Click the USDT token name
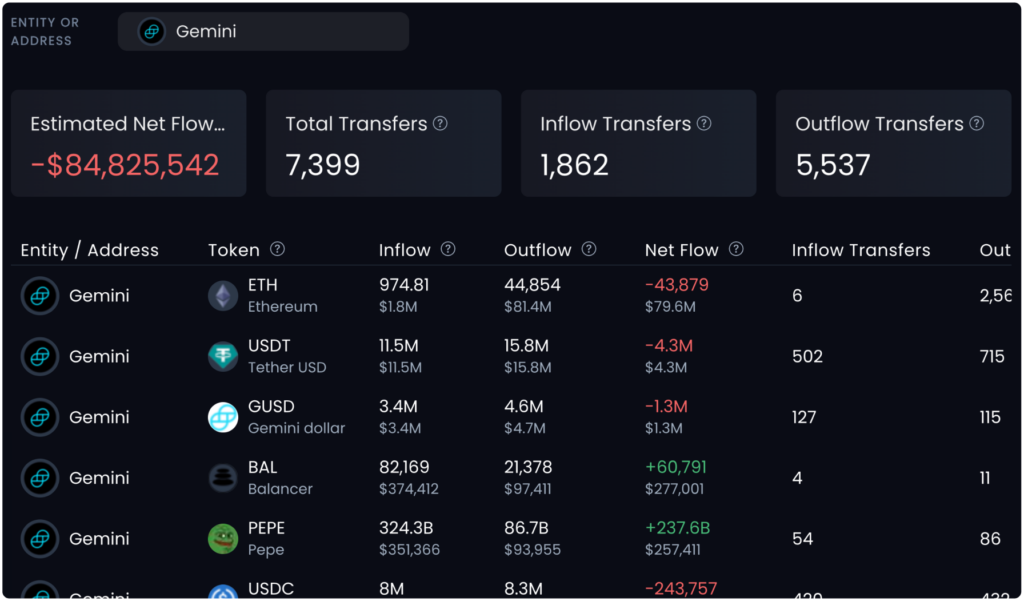 pyautogui.click(x=269, y=346)
